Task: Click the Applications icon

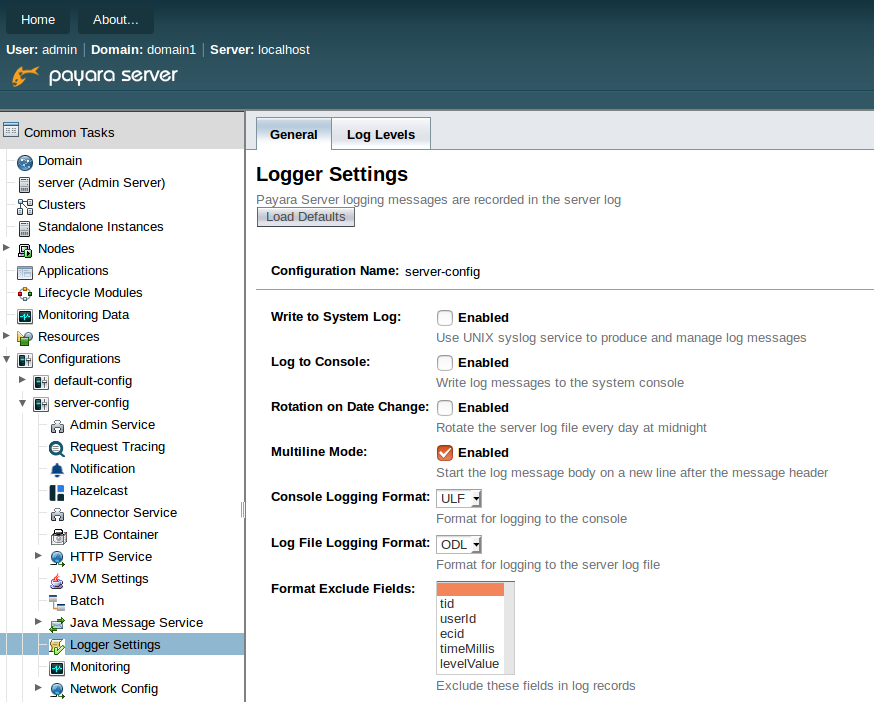Action: click(x=25, y=272)
